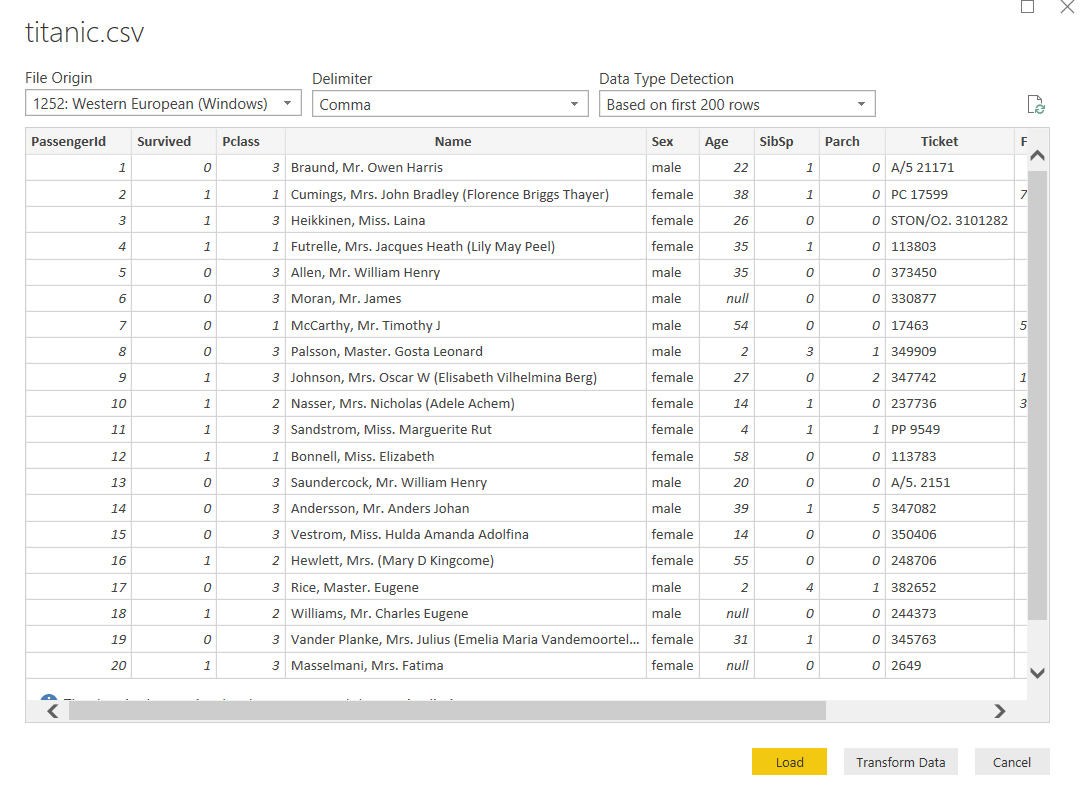The image size is (1080, 786).
Task: Click the vertical scrollbar up arrow
Action: point(1037,156)
